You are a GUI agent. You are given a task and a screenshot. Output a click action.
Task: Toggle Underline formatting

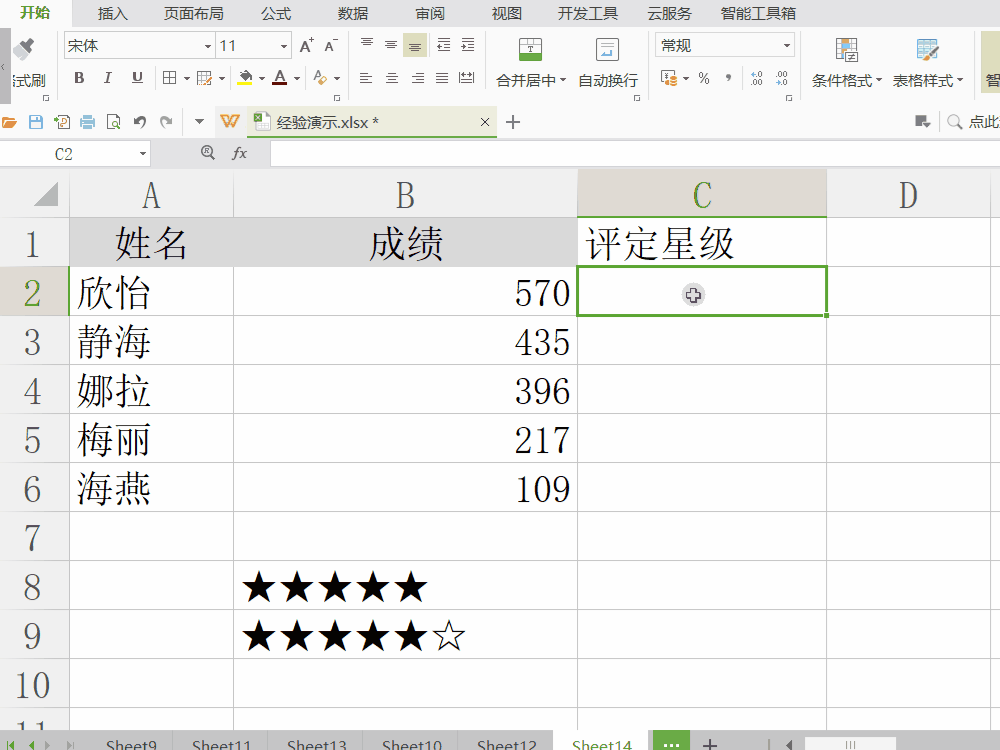coord(137,78)
